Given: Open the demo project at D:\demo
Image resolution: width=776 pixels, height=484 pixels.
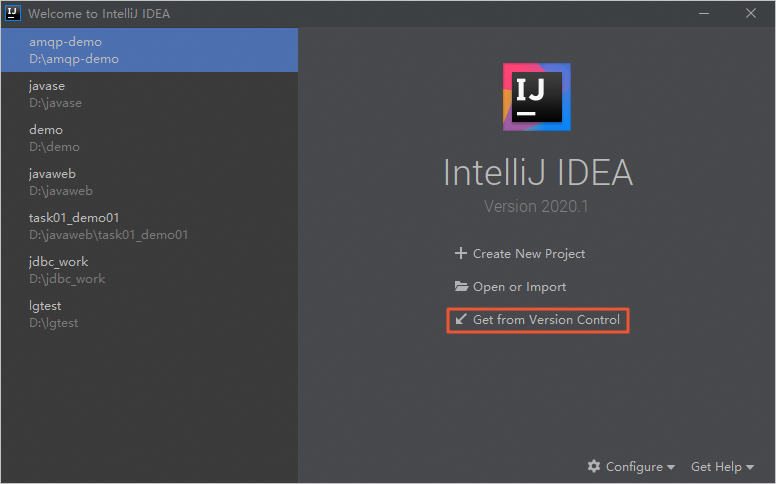Looking at the screenshot, I should point(149,138).
